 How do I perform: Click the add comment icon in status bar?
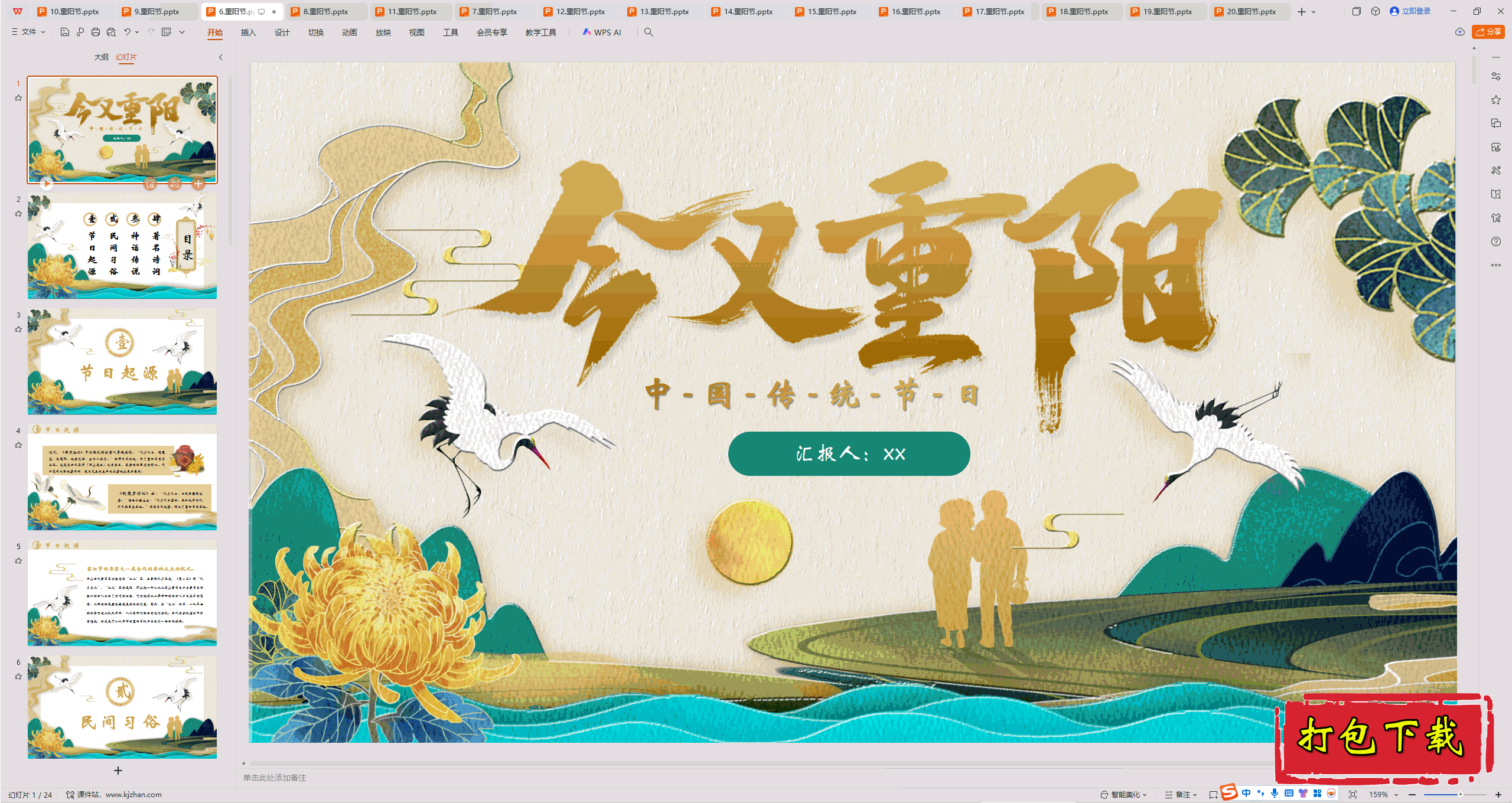(x=1213, y=795)
